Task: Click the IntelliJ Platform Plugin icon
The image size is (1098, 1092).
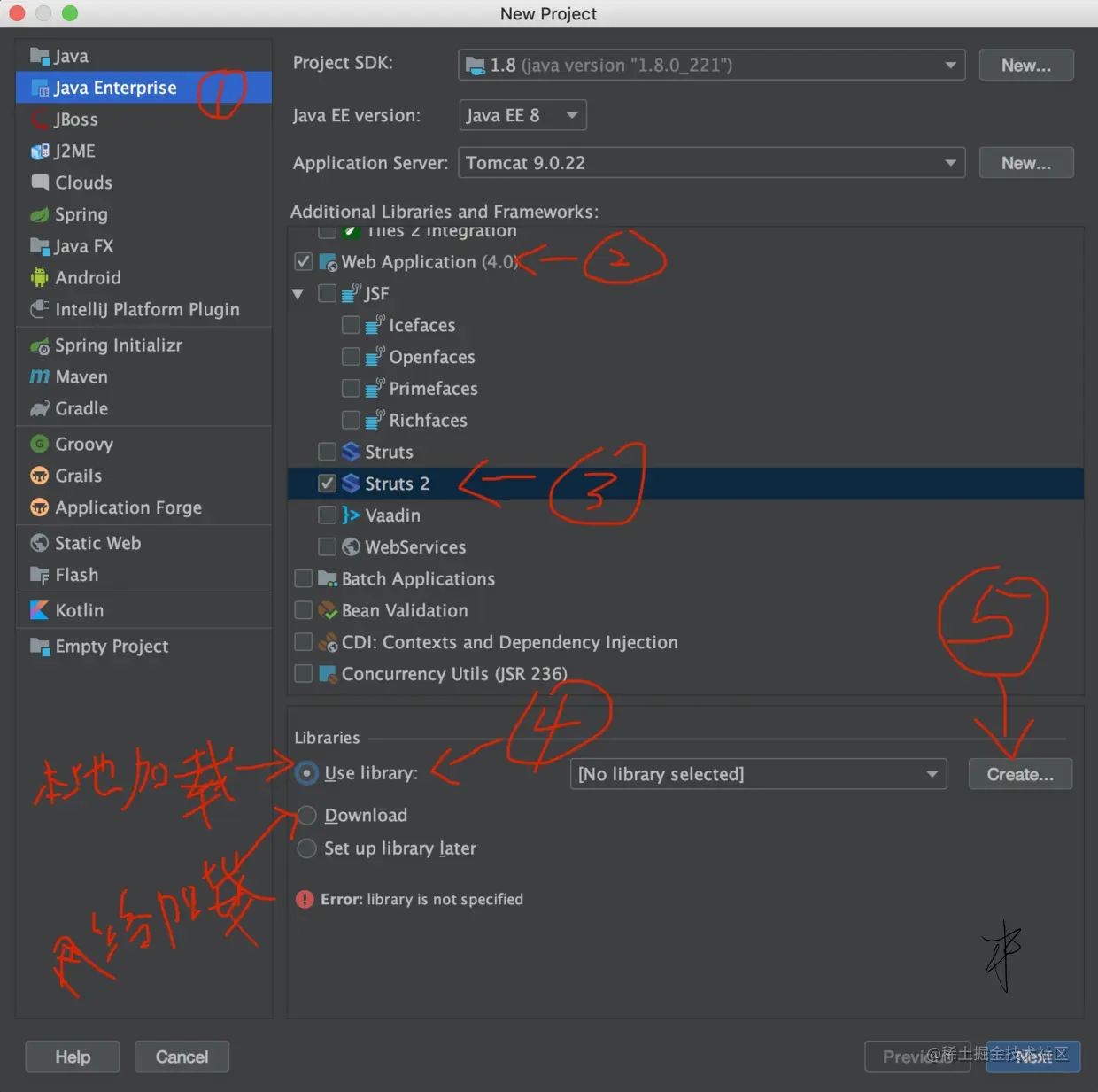Action: [x=39, y=309]
